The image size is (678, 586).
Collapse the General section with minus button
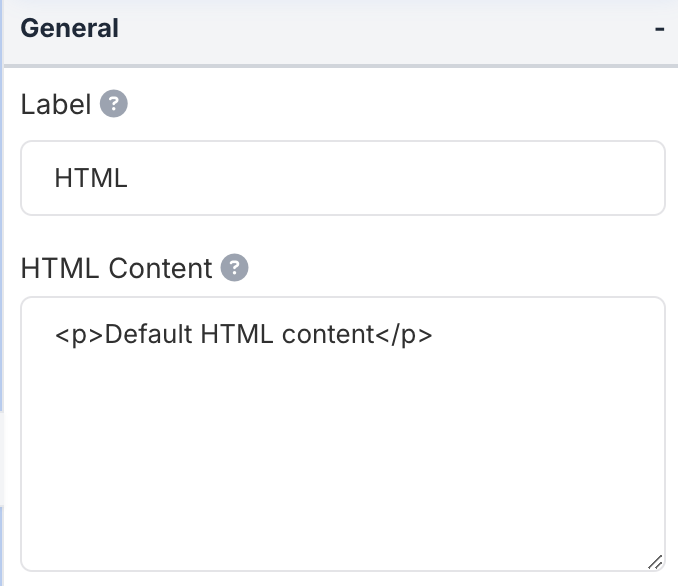(x=659, y=29)
